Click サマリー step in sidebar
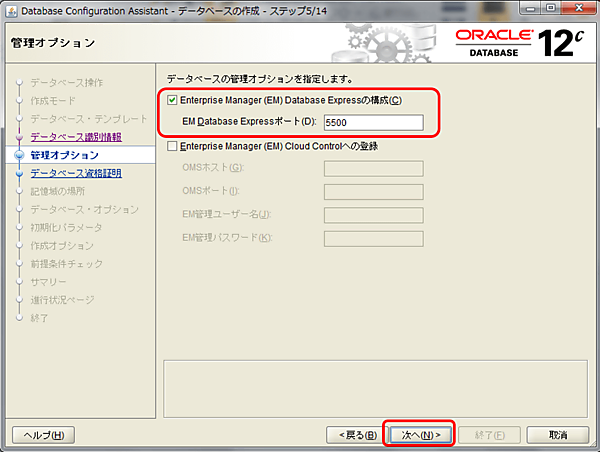Image resolution: width=600 pixels, height=452 pixels. click(x=48, y=282)
